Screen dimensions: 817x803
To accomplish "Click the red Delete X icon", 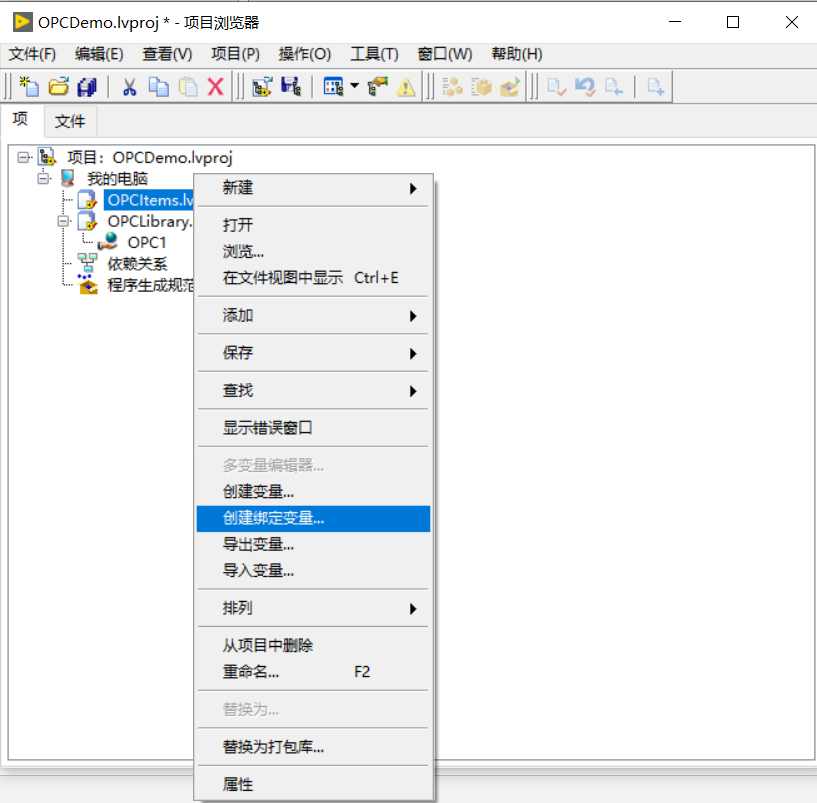I will pos(216,86).
